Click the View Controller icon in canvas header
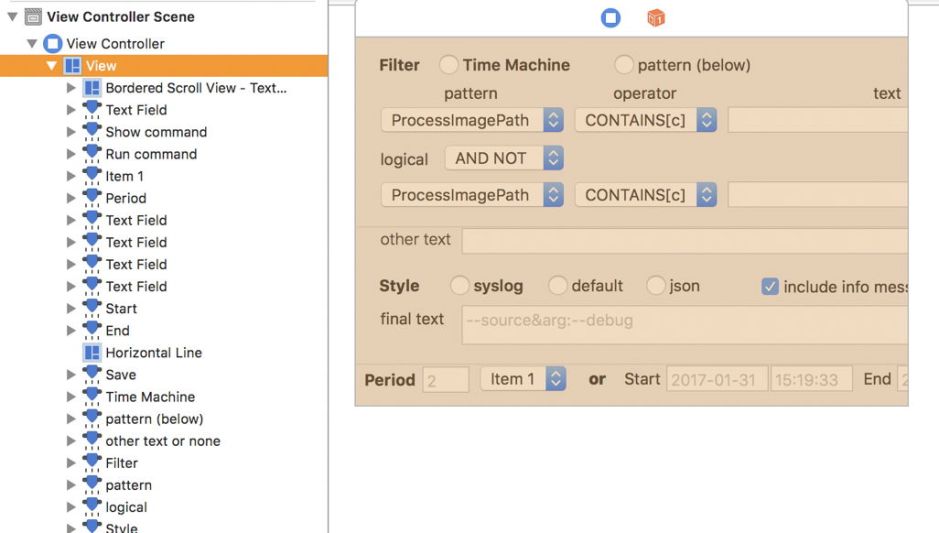Image resolution: width=939 pixels, height=533 pixels. click(610, 18)
